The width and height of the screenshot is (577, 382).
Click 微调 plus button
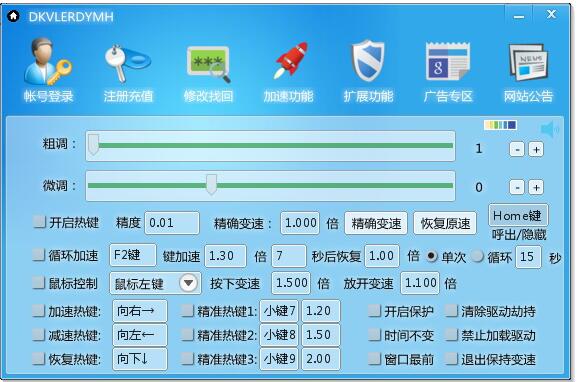point(536,187)
